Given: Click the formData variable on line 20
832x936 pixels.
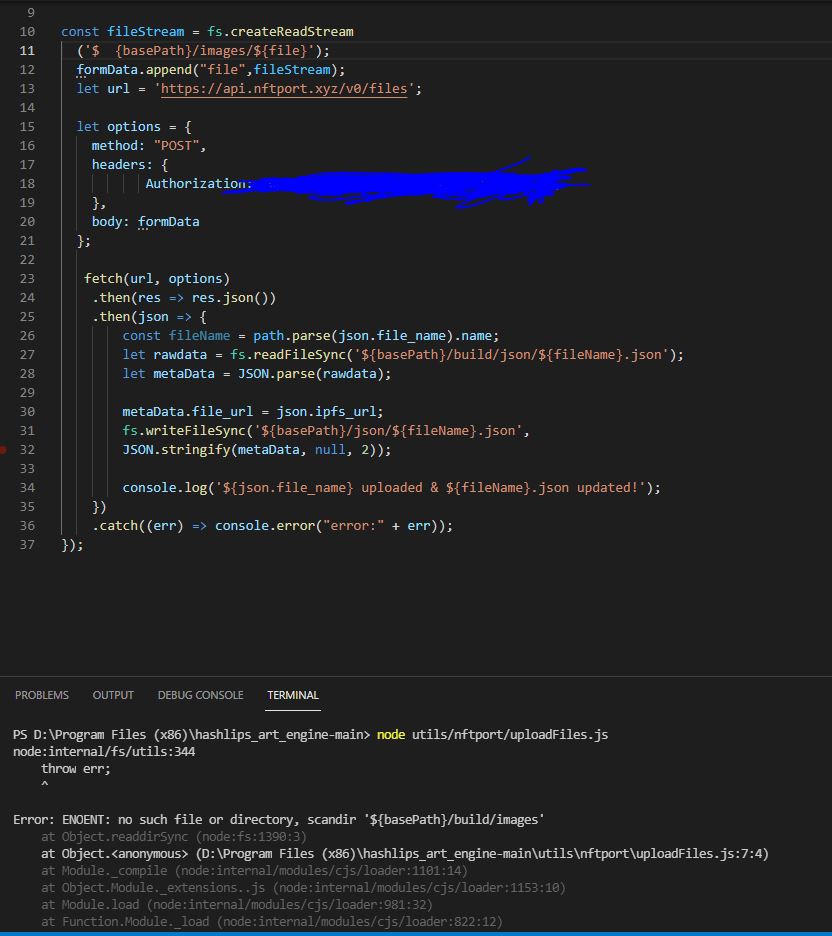Looking at the screenshot, I should [x=170, y=221].
